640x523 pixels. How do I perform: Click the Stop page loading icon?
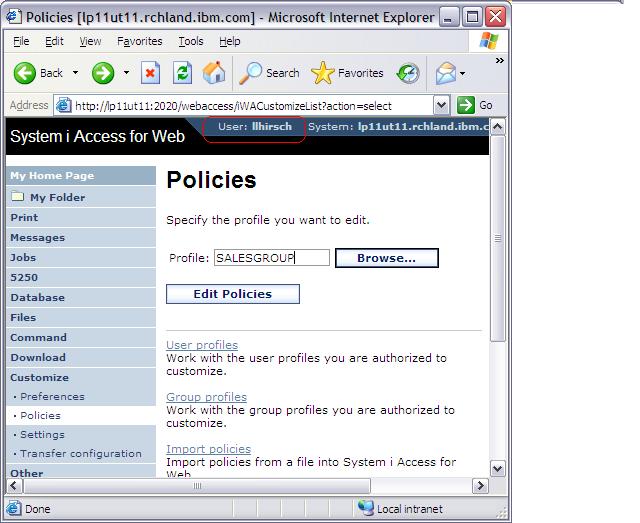click(x=150, y=73)
